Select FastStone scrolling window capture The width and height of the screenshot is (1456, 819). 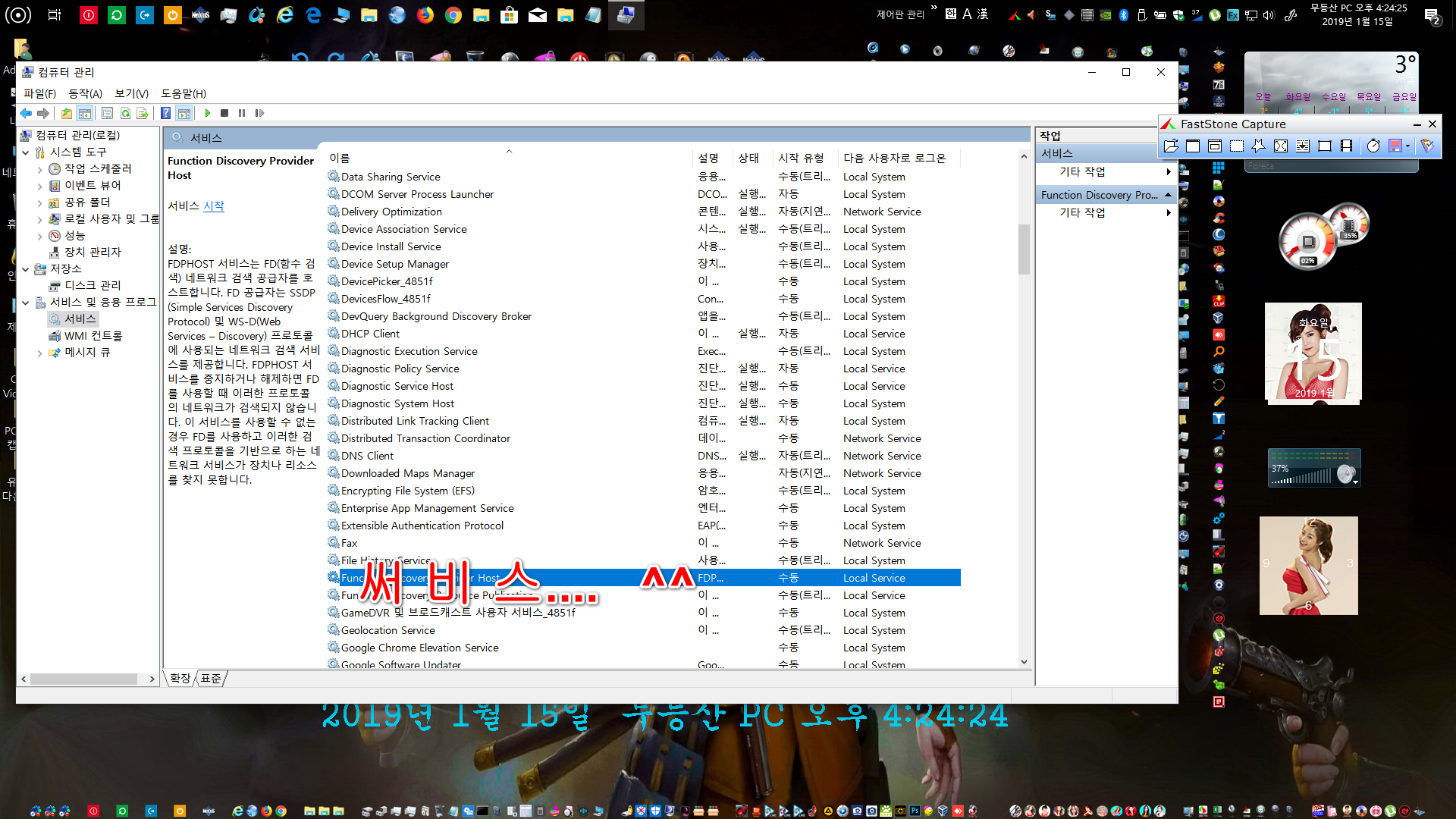[1303, 146]
